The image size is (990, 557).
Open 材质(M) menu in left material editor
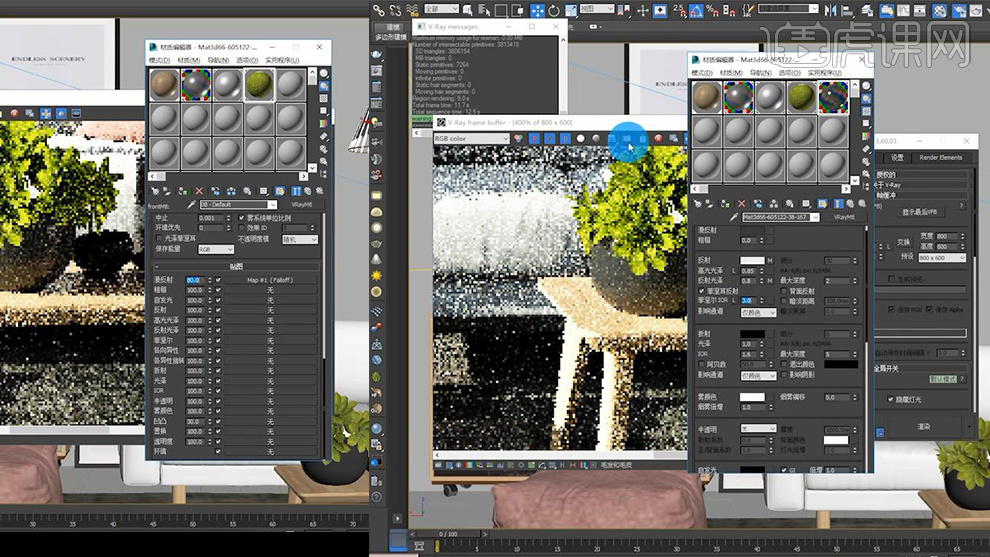[189, 60]
